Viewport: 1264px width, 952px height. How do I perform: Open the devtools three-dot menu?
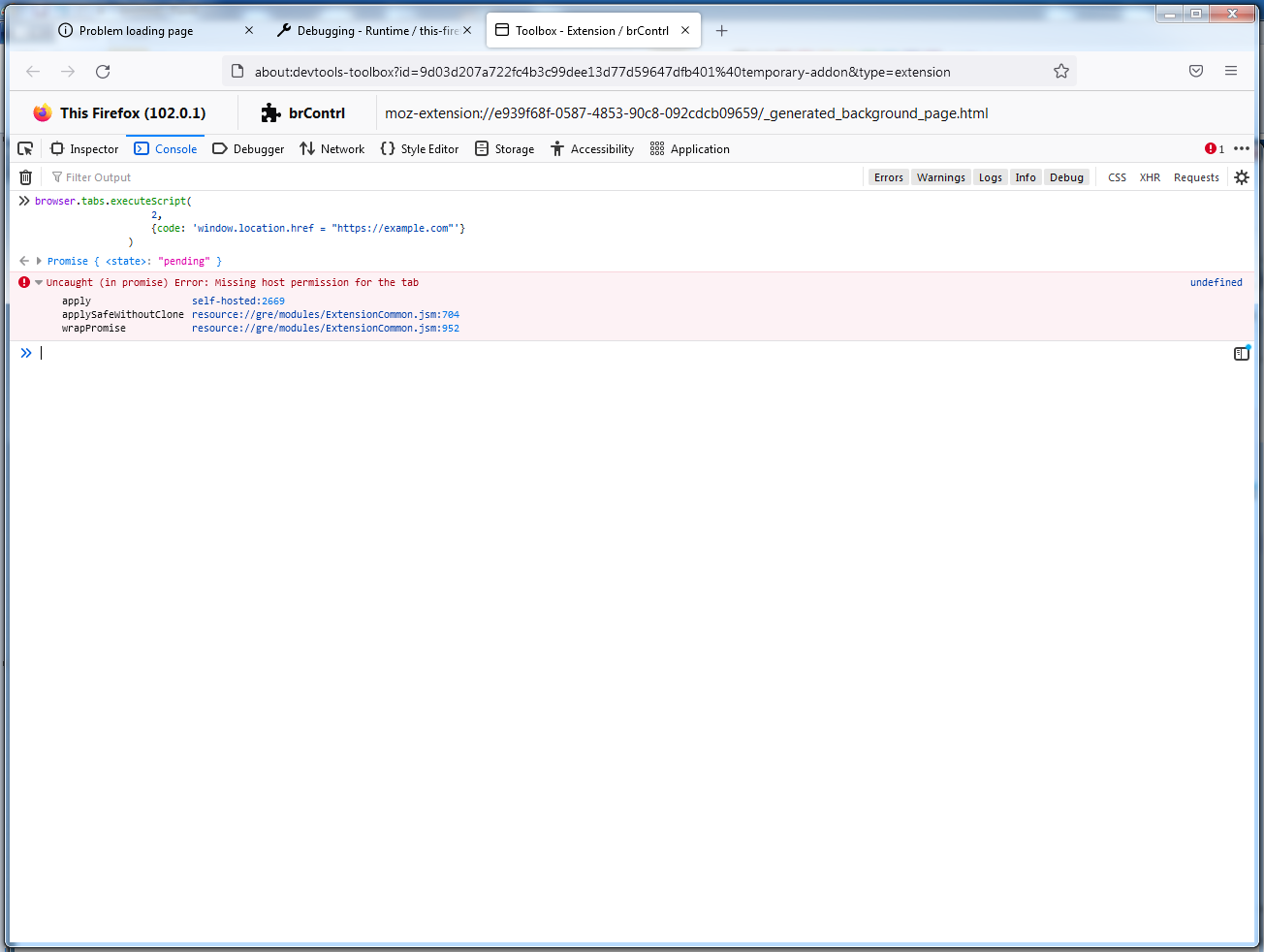(x=1242, y=148)
